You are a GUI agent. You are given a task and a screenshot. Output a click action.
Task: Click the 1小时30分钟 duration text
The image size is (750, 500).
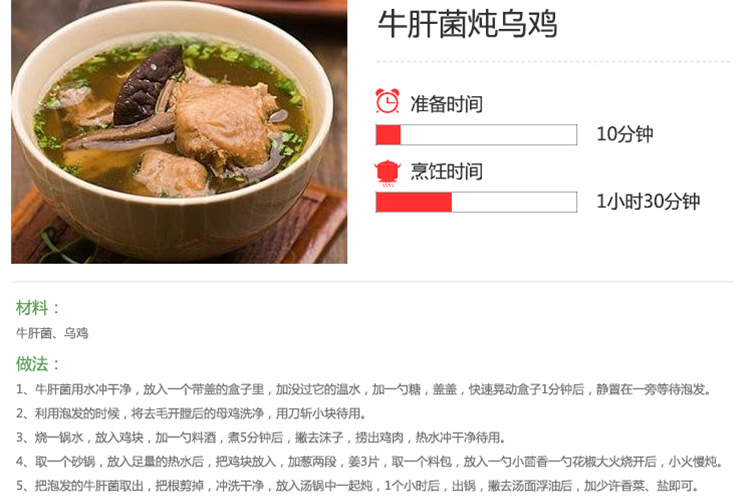click(x=648, y=201)
